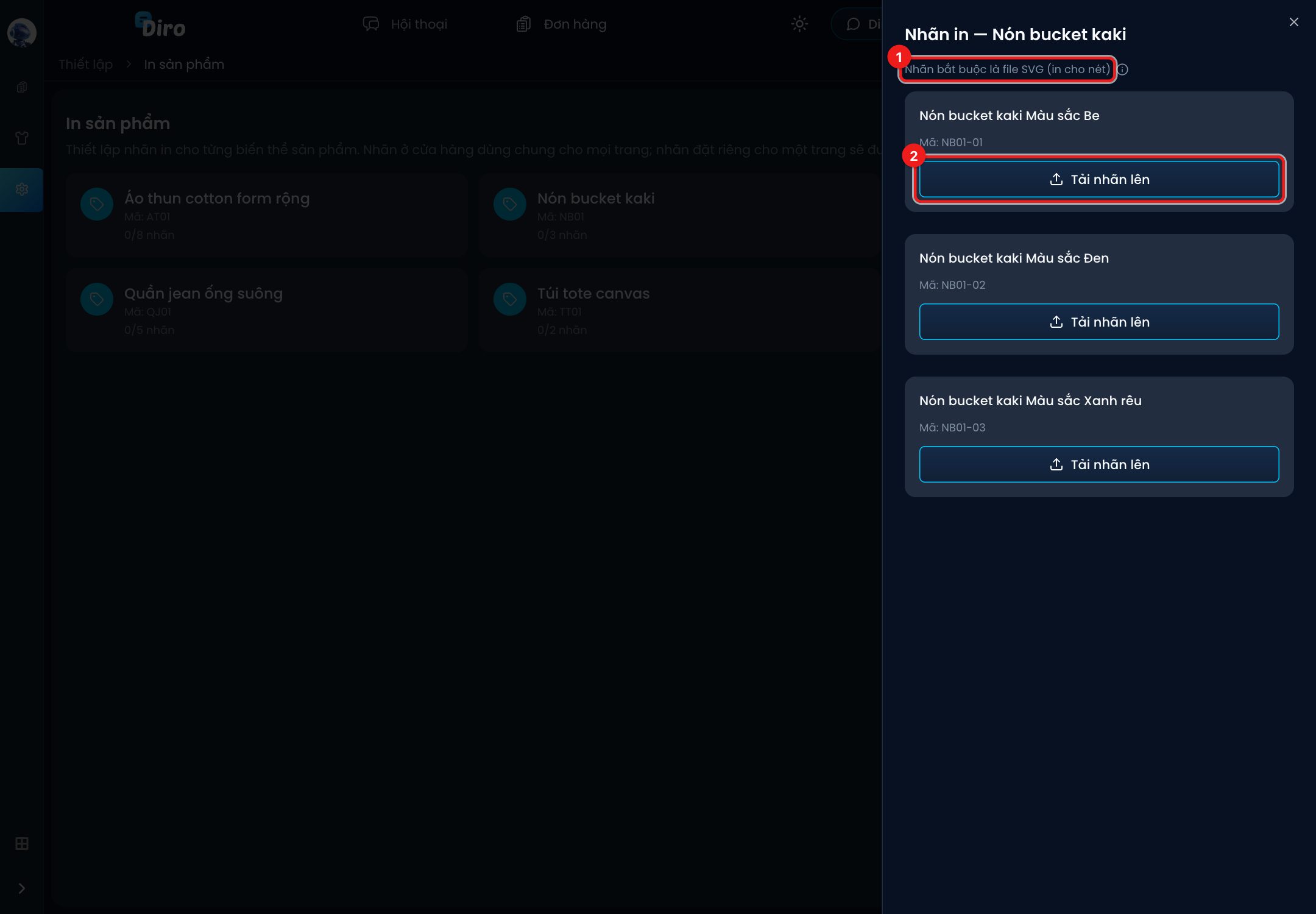Upload label for Màu sắc Đen variant

[1099, 322]
